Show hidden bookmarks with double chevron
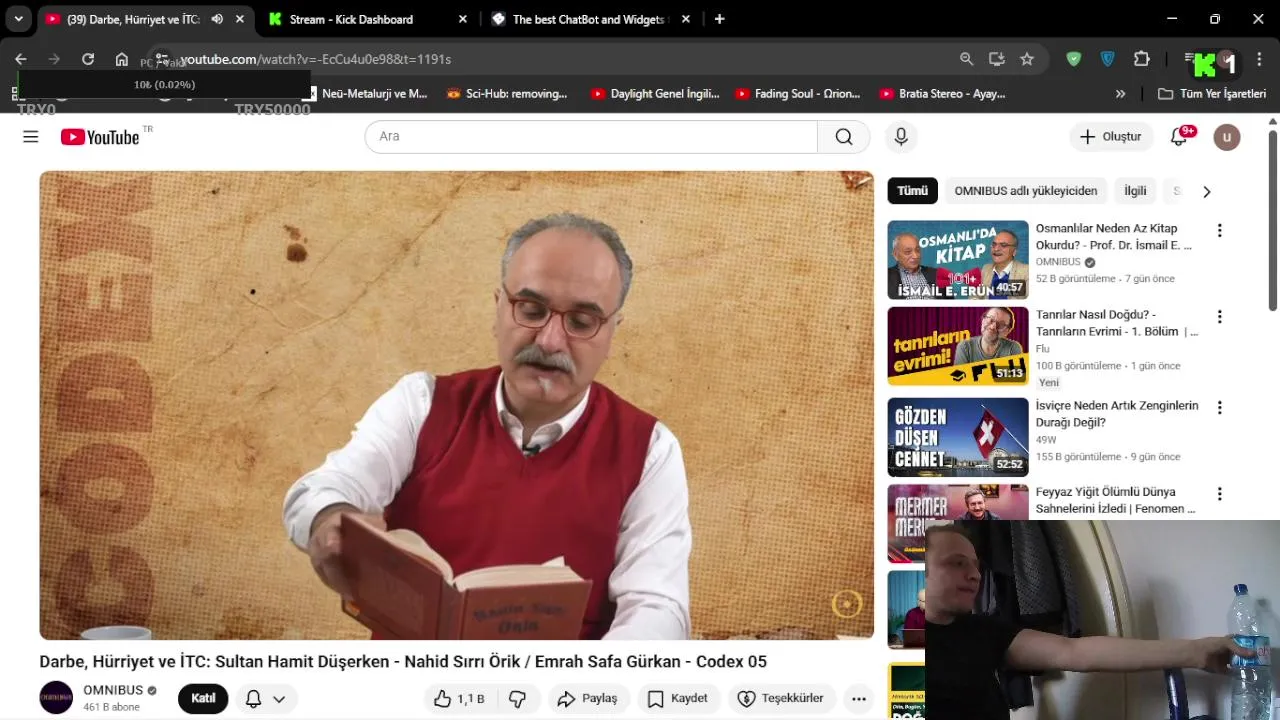The height and width of the screenshot is (720, 1280). click(1120, 94)
